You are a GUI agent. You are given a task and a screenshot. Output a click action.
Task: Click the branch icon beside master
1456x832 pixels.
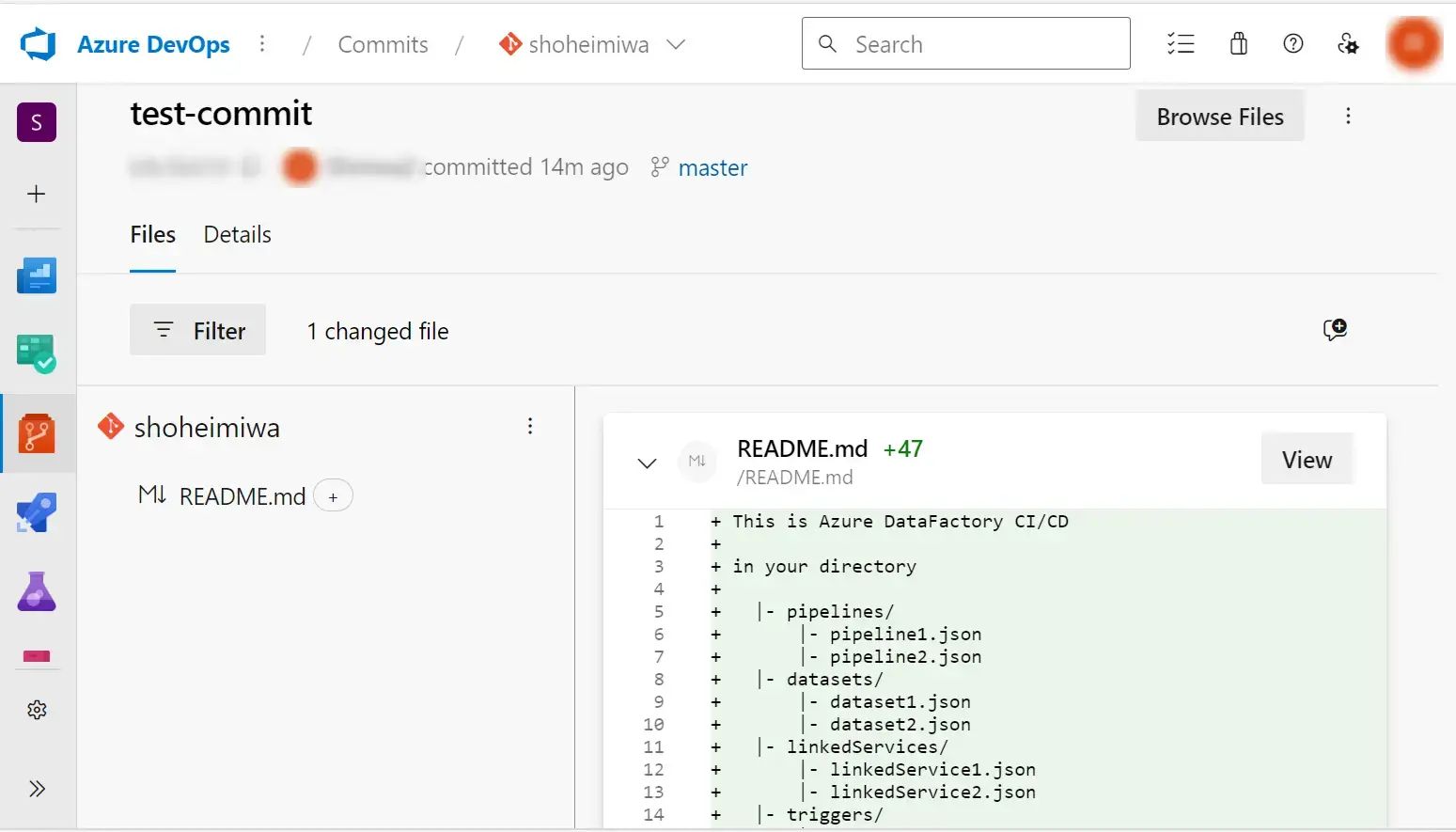(x=660, y=166)
